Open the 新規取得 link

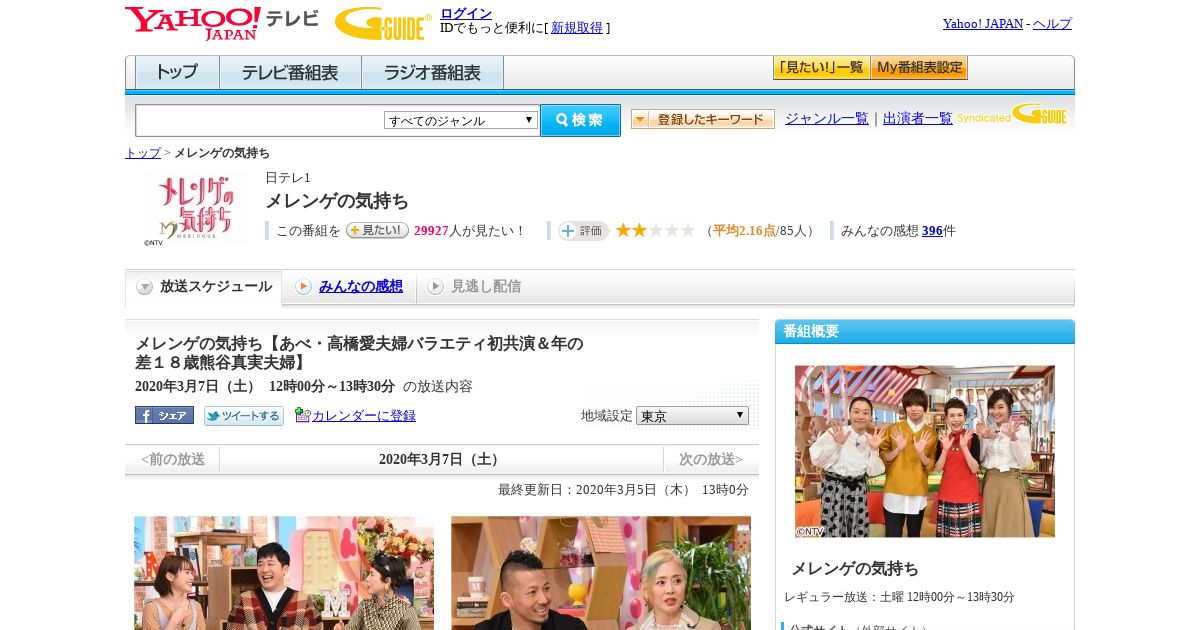coord(577,28)
